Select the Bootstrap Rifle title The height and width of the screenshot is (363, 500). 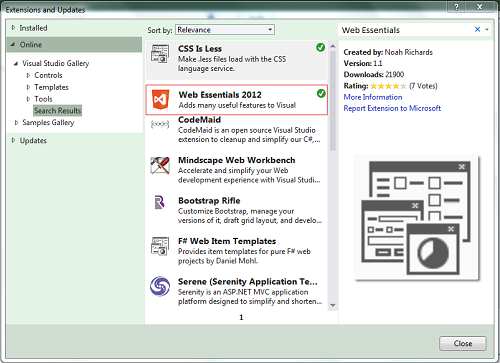tap(209, 201)
